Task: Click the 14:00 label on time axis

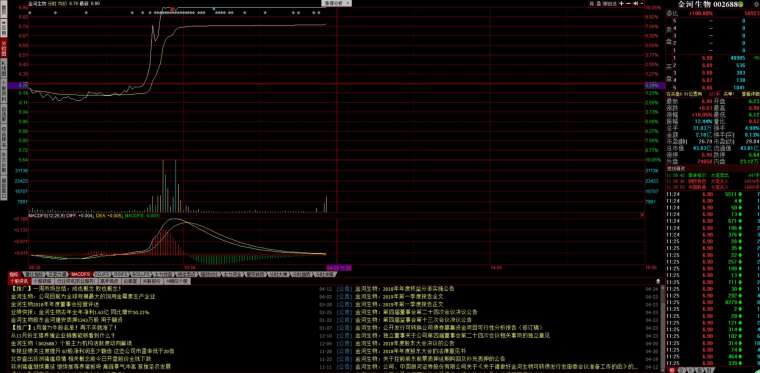Action: pos(495,267)
